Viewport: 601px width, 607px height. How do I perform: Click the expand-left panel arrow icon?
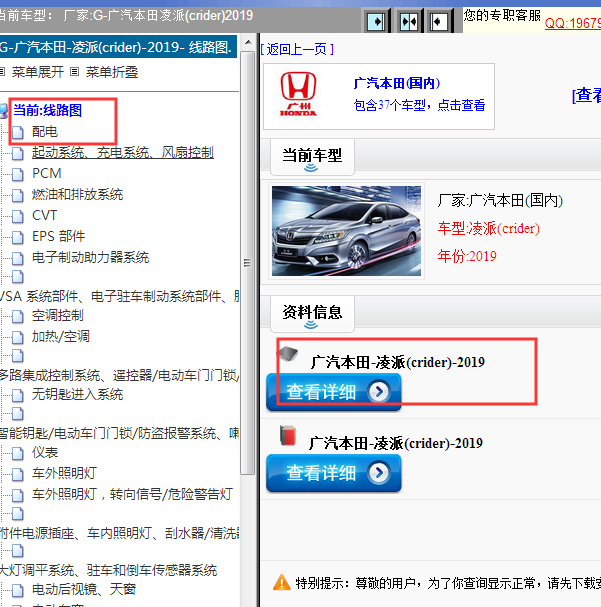point(440,21)
